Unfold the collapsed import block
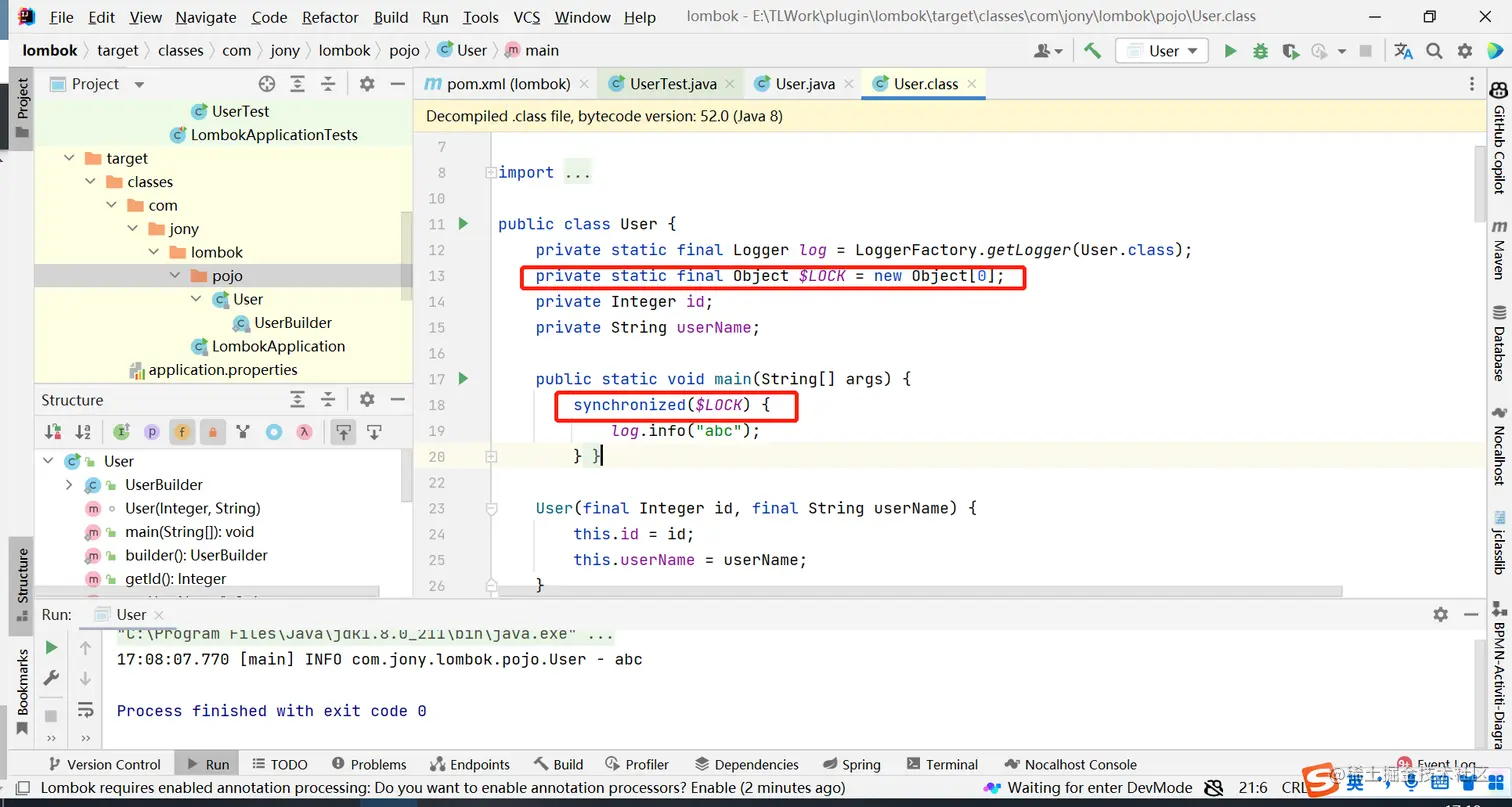 point(490,172)
